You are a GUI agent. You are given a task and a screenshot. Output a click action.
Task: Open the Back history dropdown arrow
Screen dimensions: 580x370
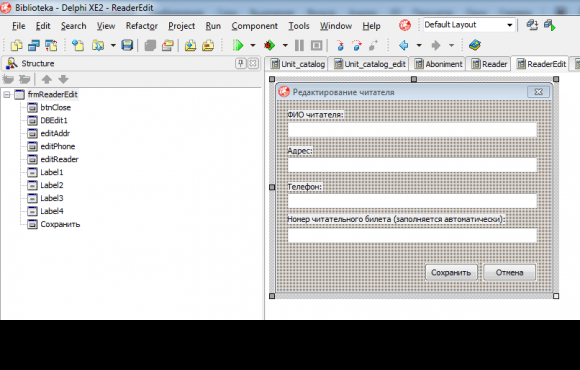click(x=419, y=46)
